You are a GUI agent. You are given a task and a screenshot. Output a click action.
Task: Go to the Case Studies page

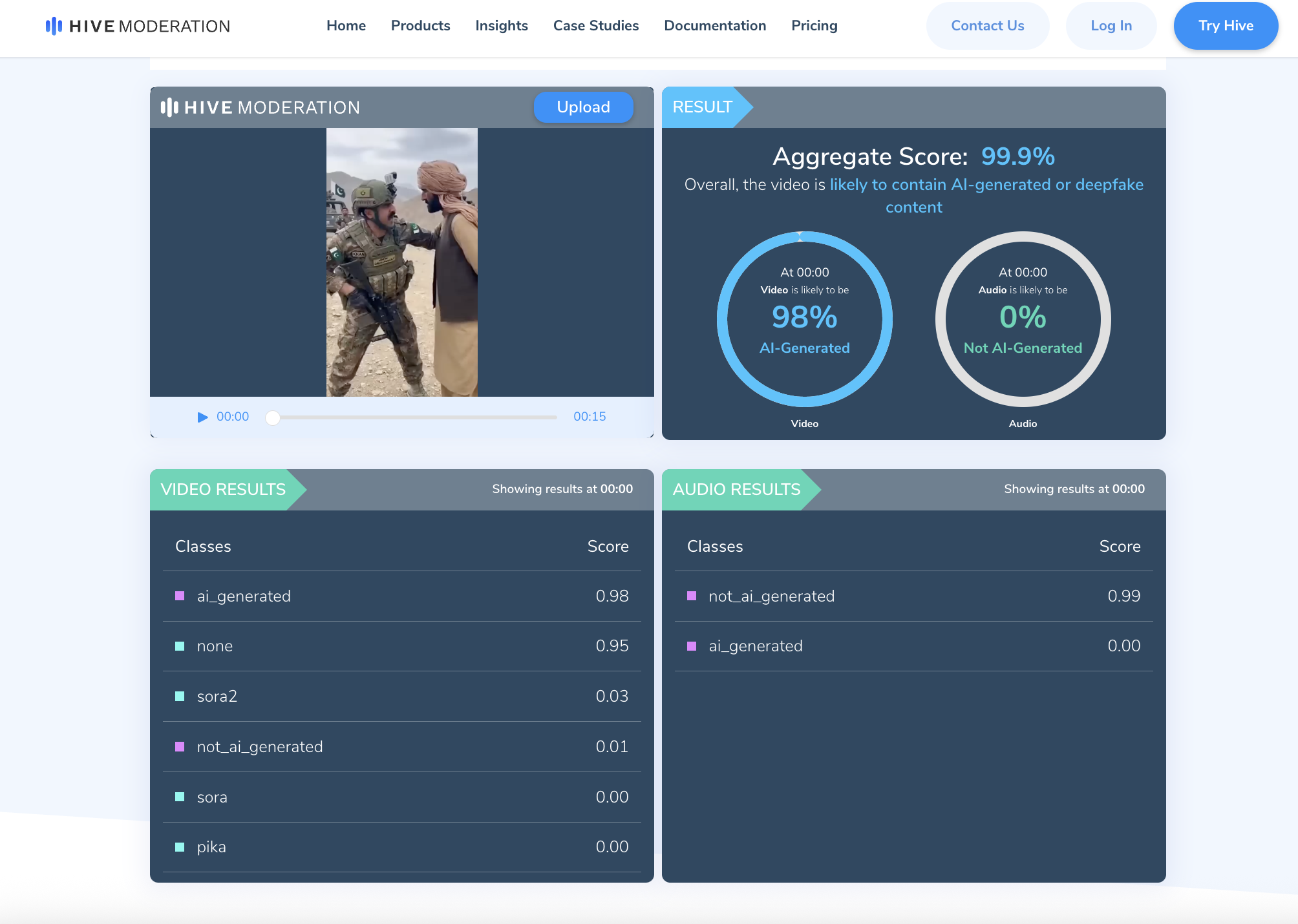[596, 26]
